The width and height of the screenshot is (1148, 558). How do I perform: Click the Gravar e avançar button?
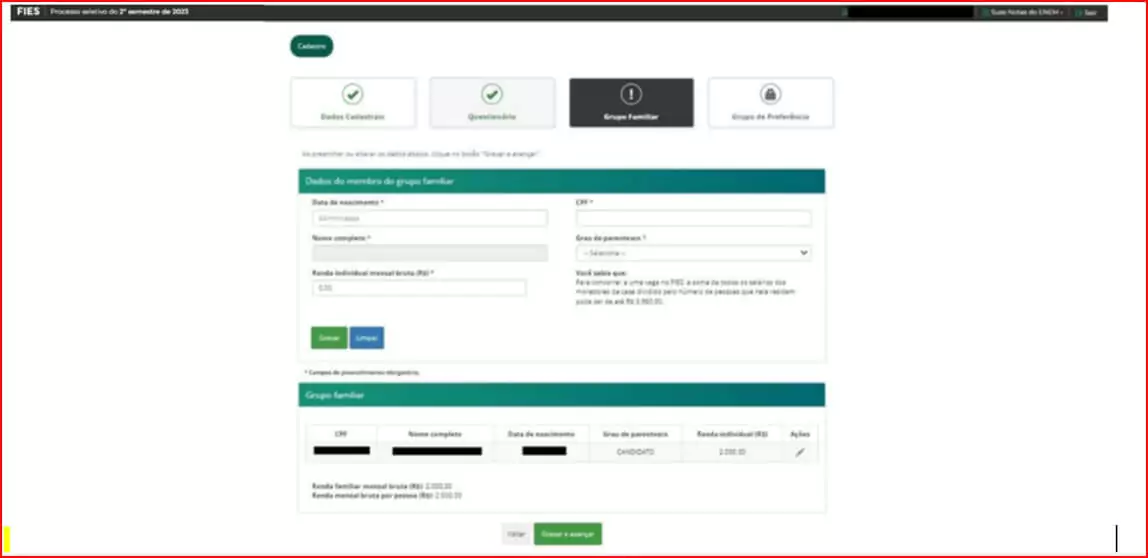567,535
